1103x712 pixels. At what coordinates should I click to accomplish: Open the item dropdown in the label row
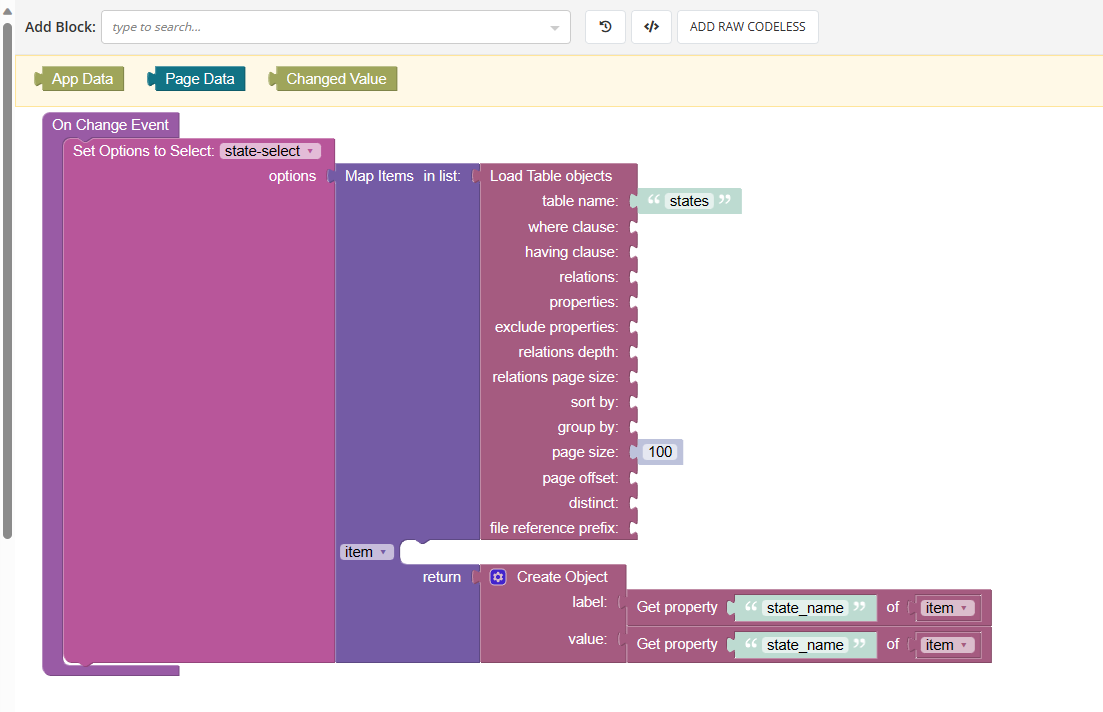(x=946, y=607)
